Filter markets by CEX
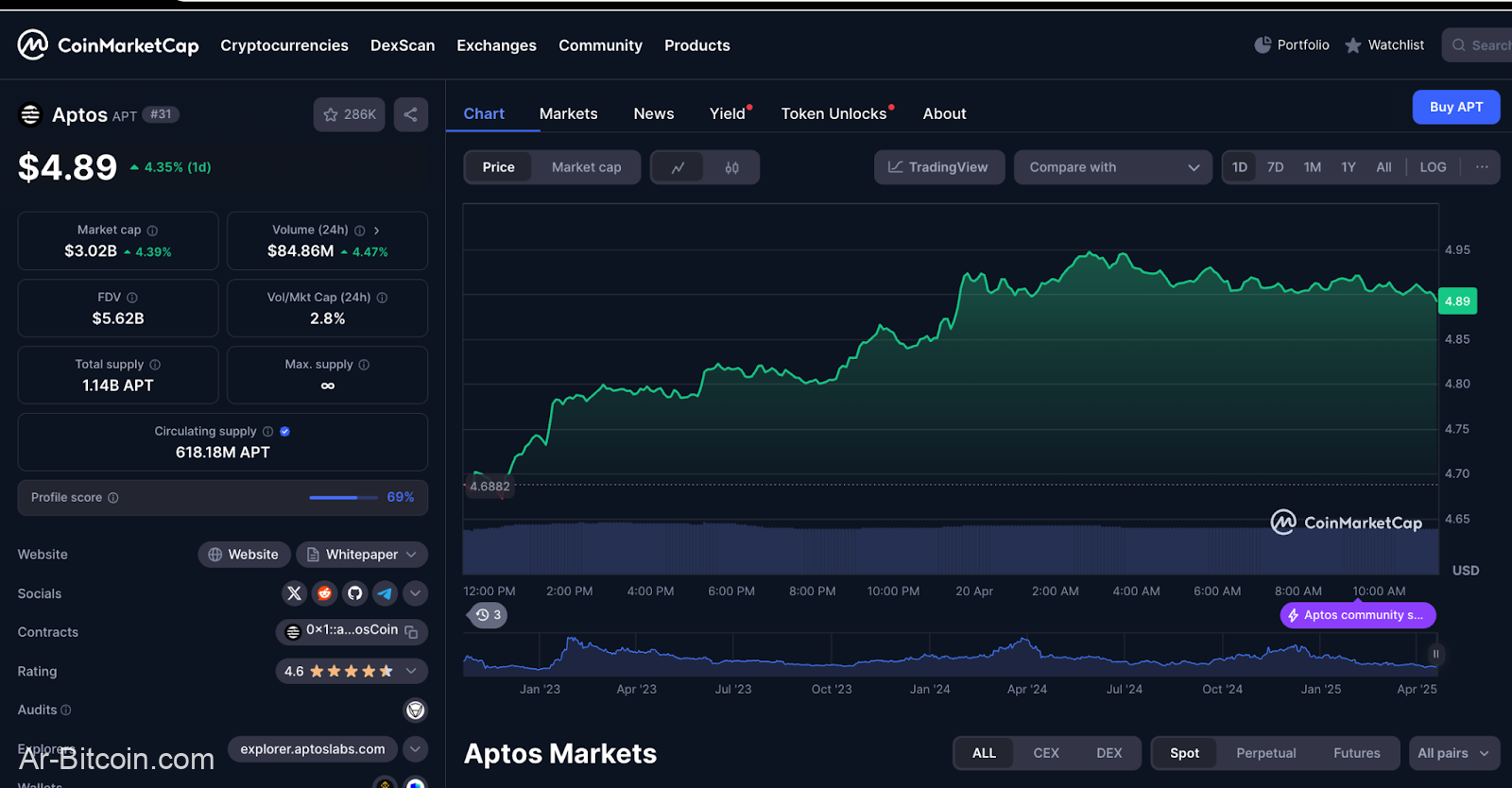Viewport: 1512px width, 788px height. 1046,753
